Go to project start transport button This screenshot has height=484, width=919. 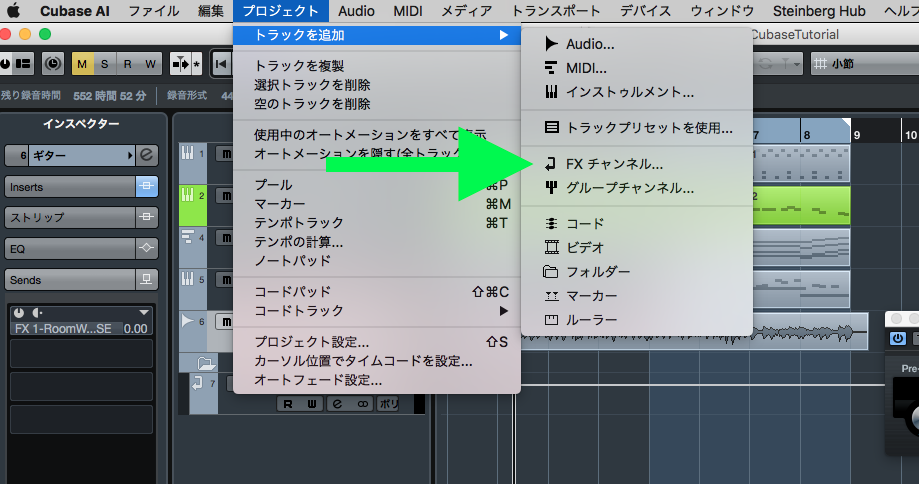(221, 64)
